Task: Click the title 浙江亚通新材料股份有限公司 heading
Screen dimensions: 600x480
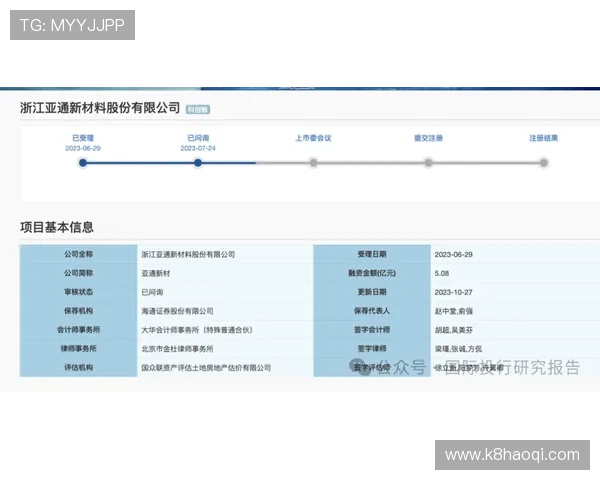Action: point(100,108)
